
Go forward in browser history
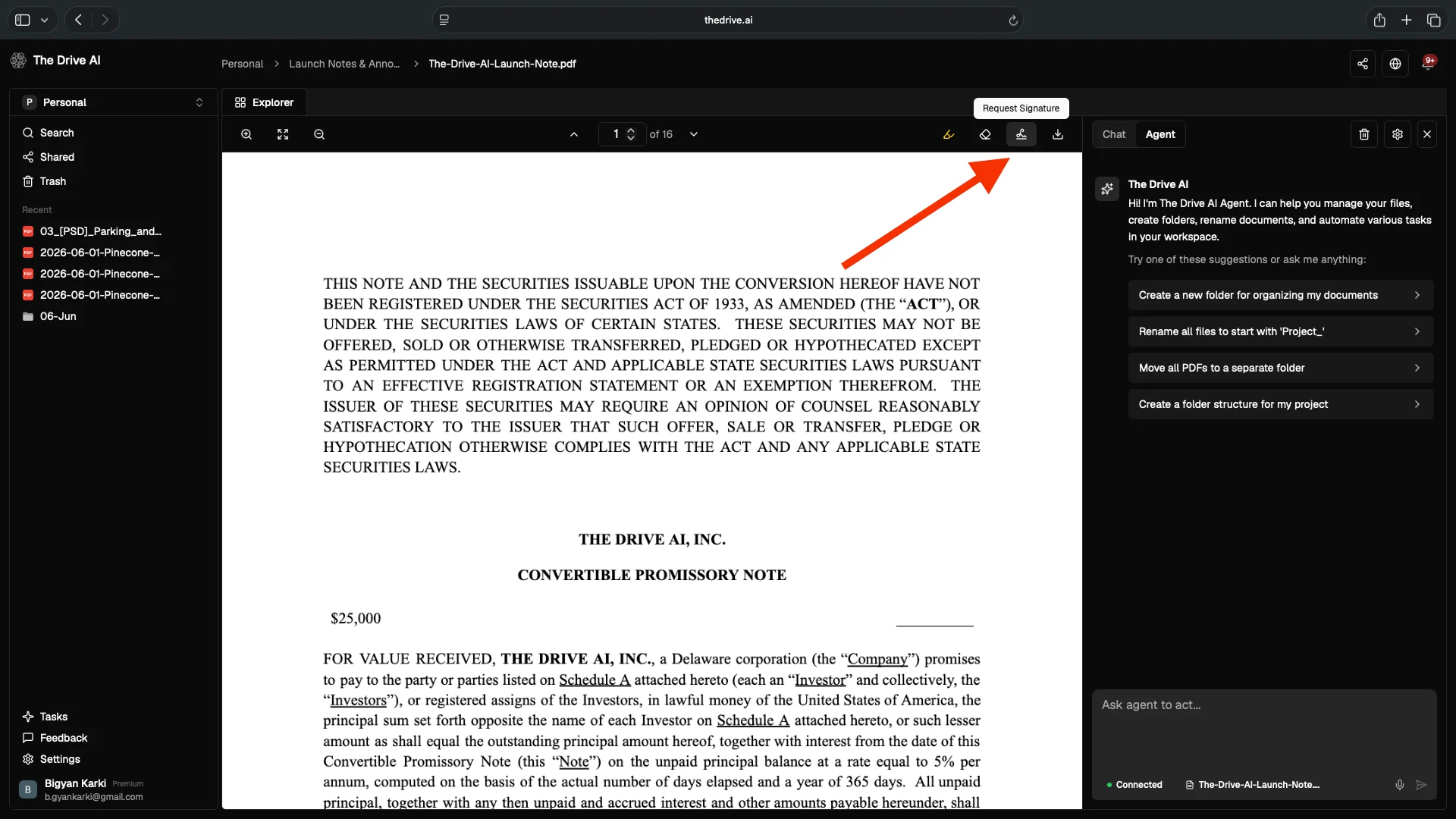pyautogui.click(x=105, y=20)
